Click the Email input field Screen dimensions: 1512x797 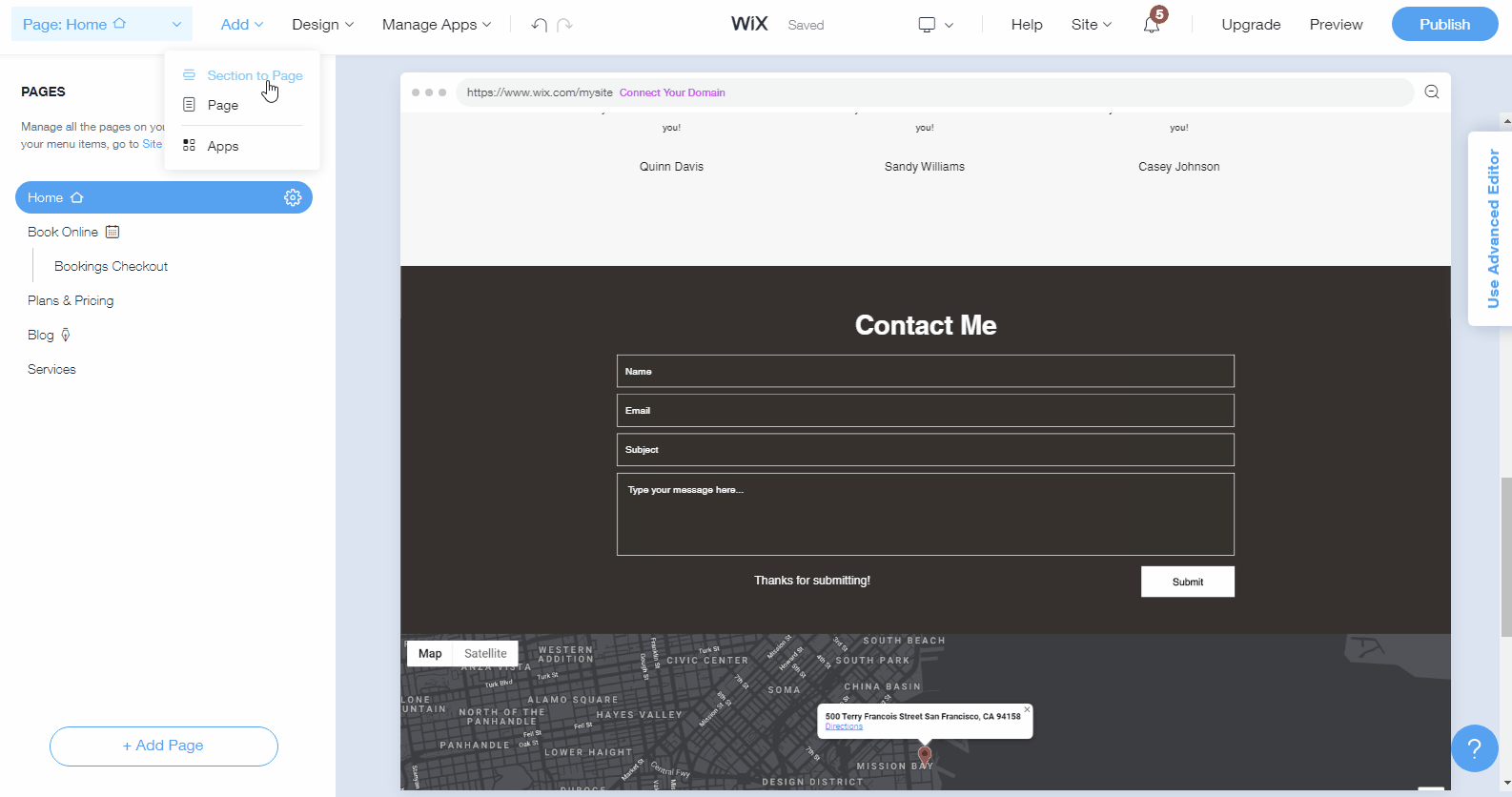(925, 411)
